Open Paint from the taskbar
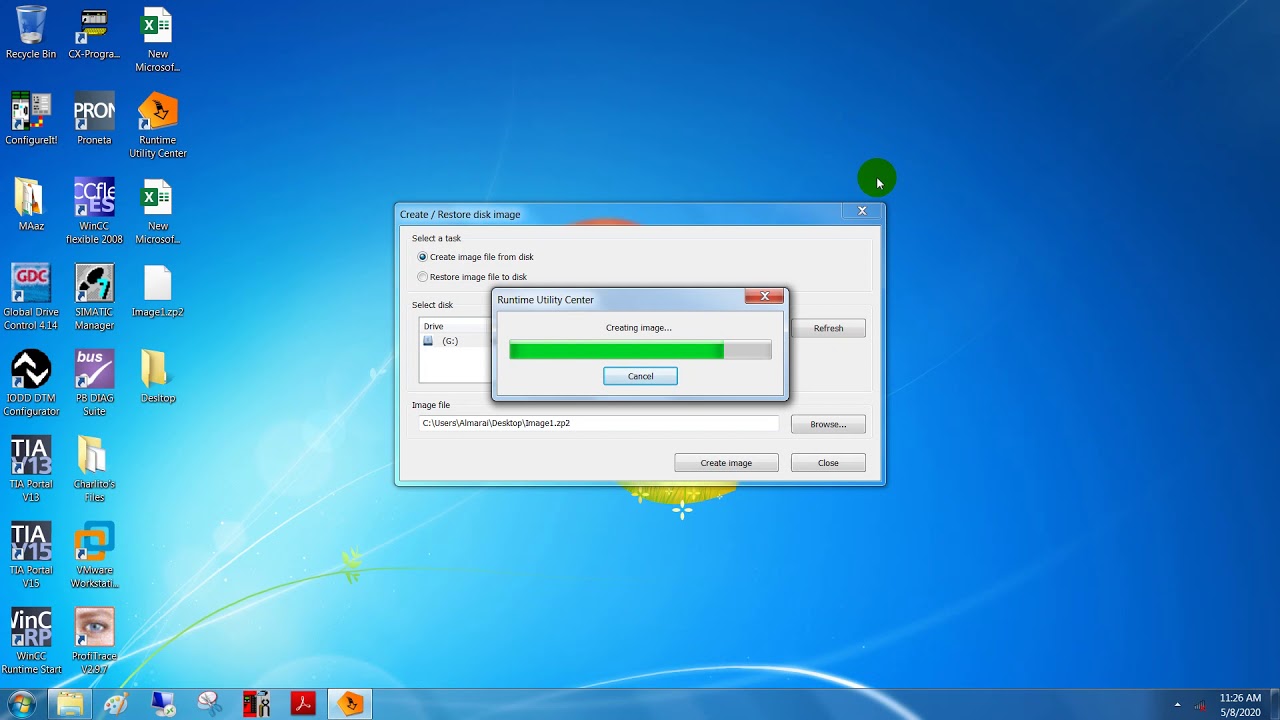The height and width of the screenshot is (720, 1280). click(x=116, y=704)
